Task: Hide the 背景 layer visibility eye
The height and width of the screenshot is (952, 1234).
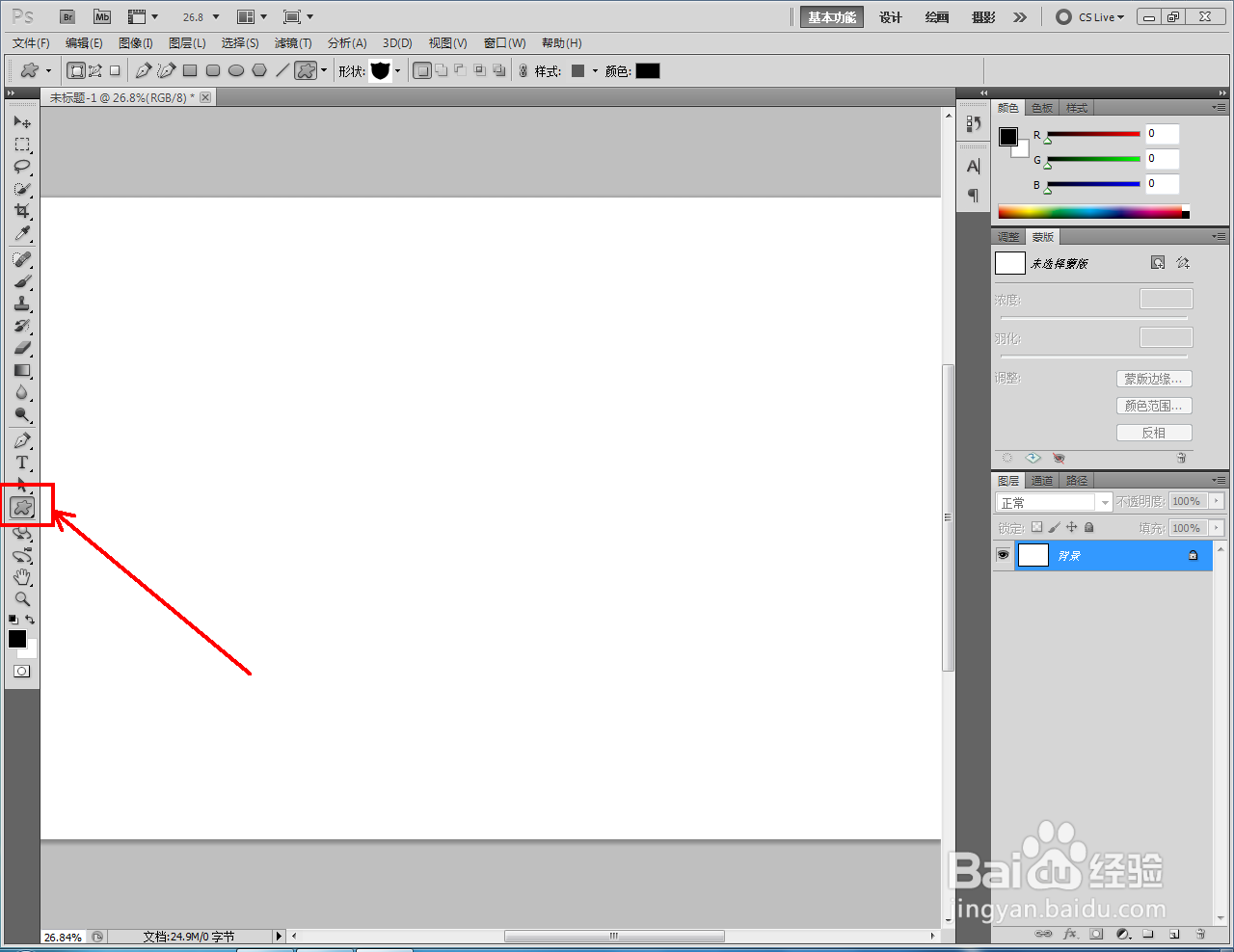Action: coord(1004,555)
